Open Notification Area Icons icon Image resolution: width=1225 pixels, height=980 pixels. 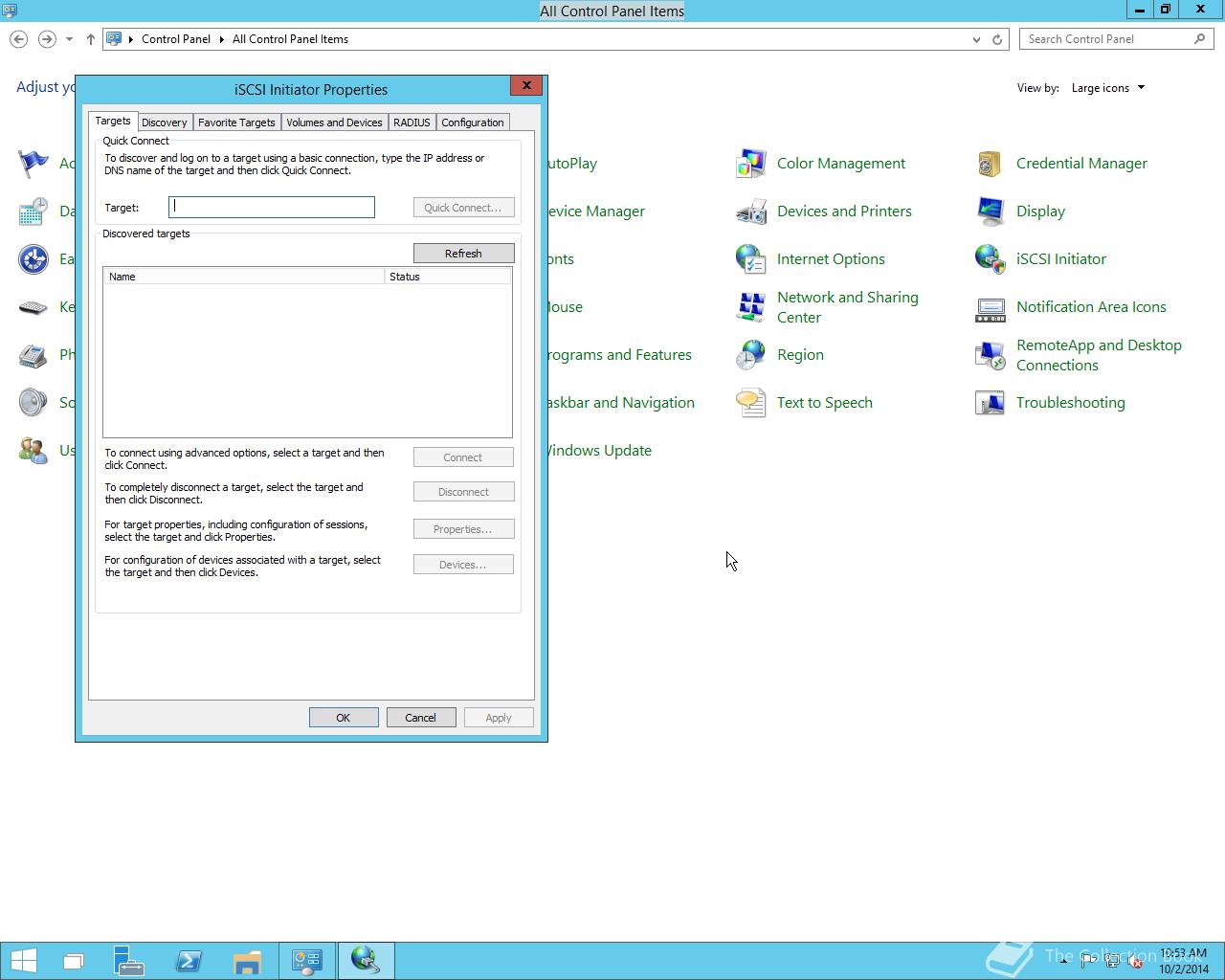coord(991,307)
